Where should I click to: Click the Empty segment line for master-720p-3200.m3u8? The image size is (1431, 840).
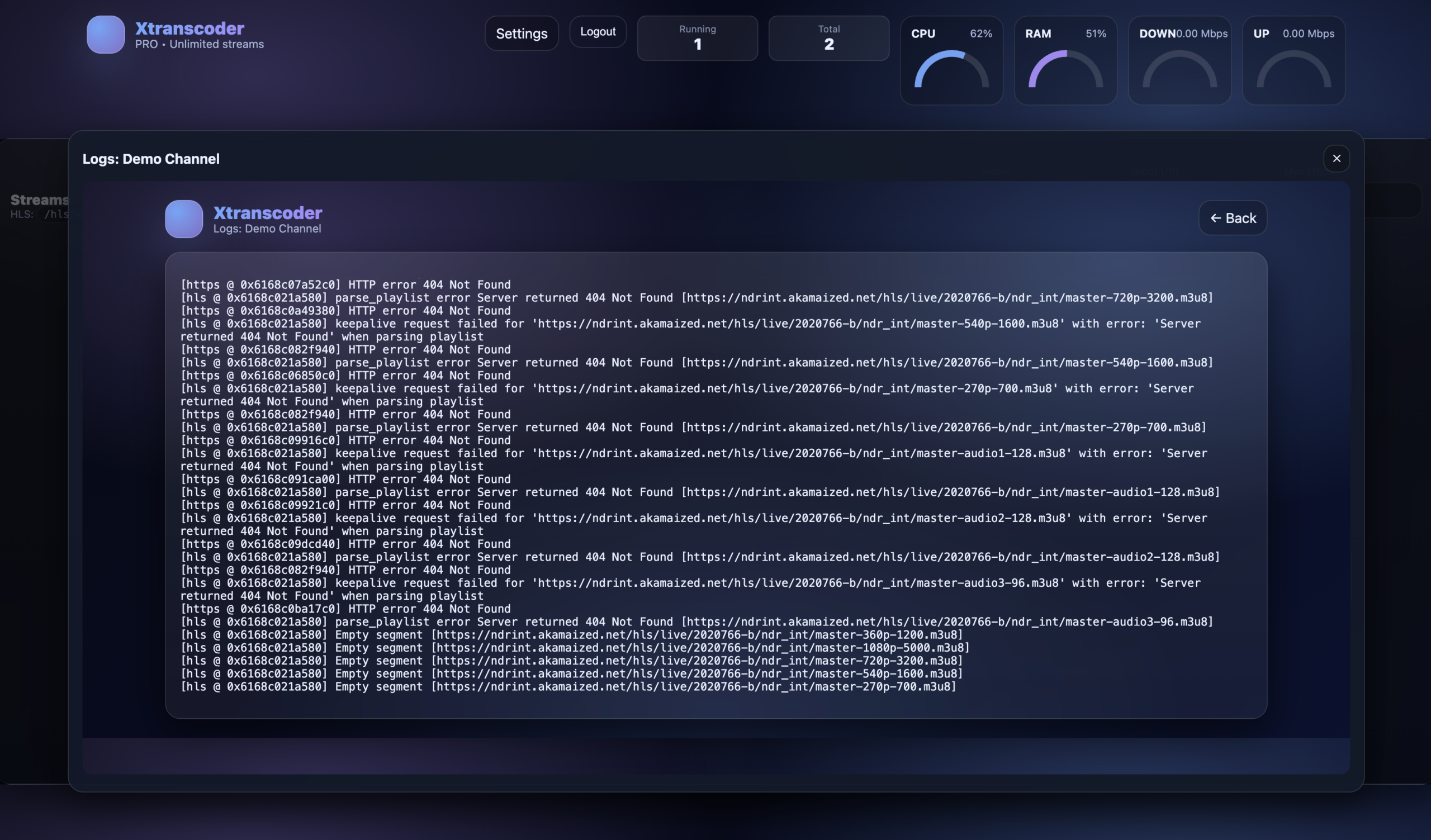(572, 661)
